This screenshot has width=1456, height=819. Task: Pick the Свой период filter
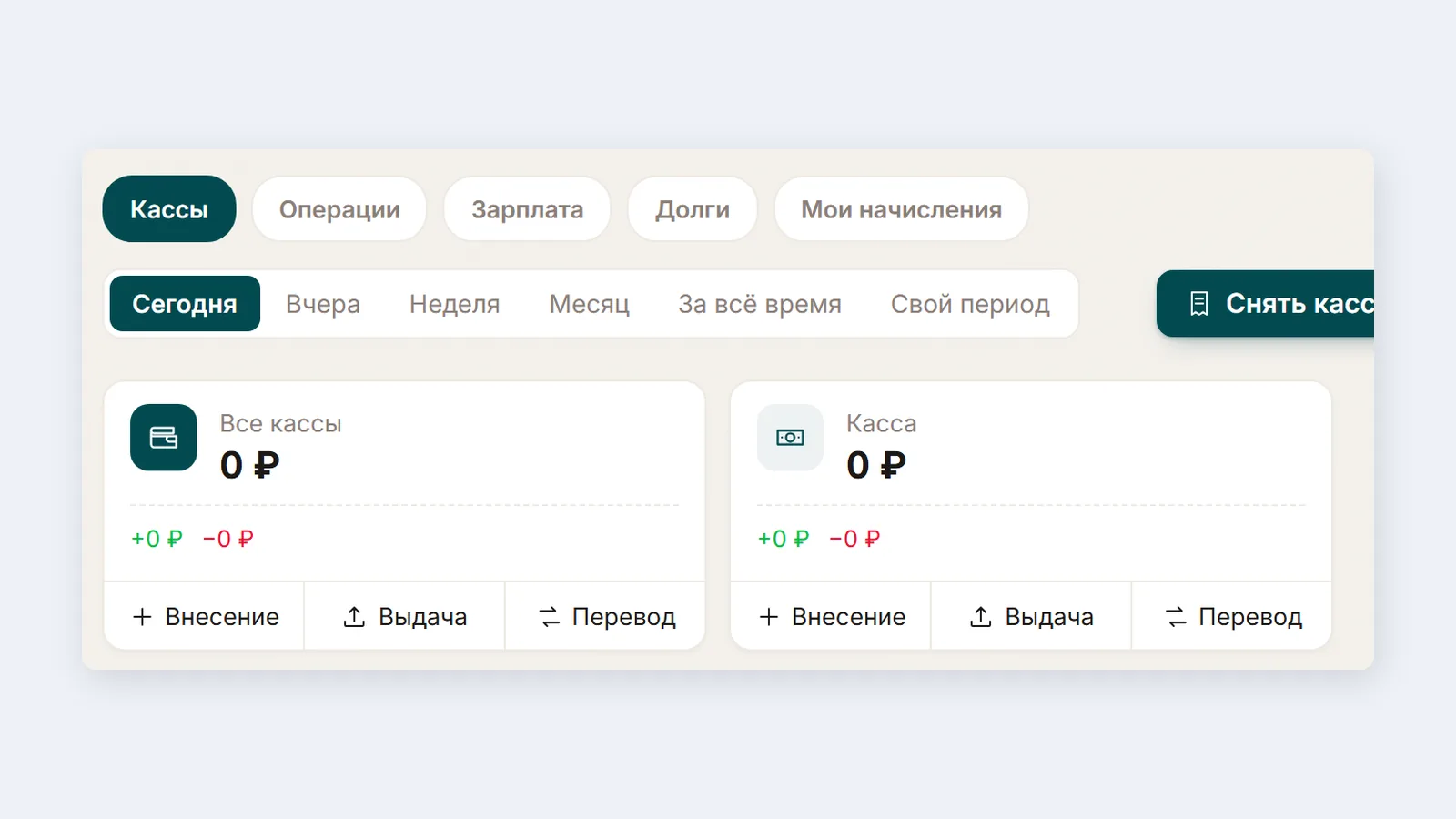click(970, 304)
